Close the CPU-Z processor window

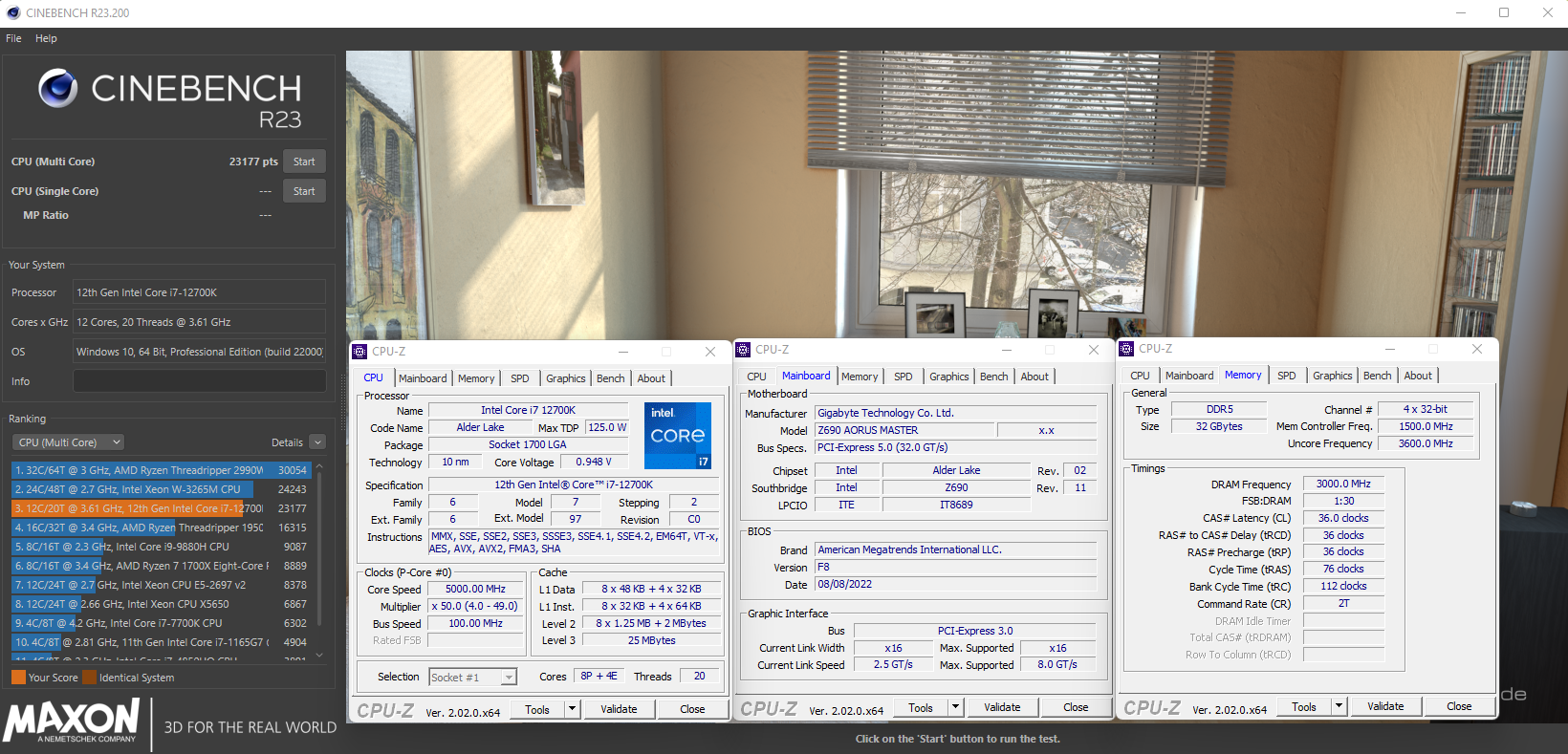coord(710,352)
